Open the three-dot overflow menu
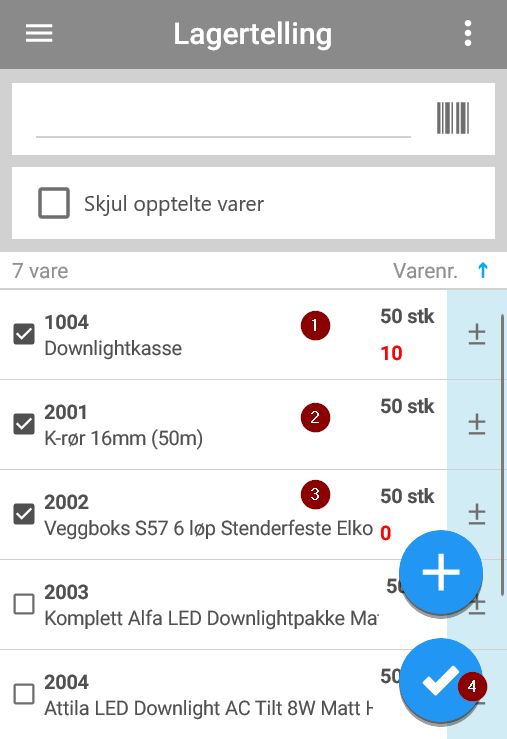 tap(467, 33)
